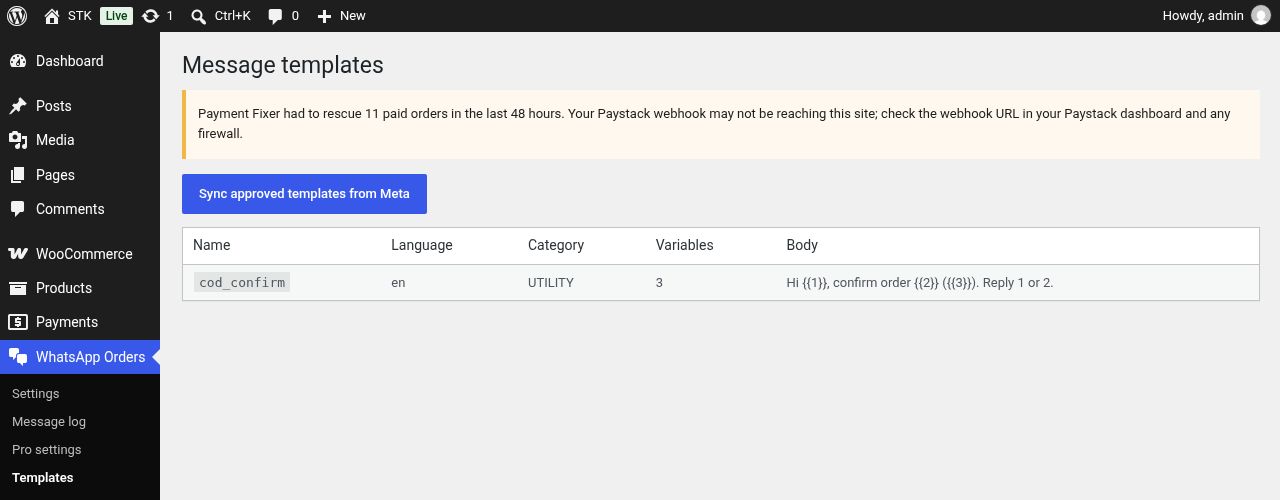Open the comments bubble icon in admin bar
This screenshot has width=1280, height=500.
coord(275,16)
